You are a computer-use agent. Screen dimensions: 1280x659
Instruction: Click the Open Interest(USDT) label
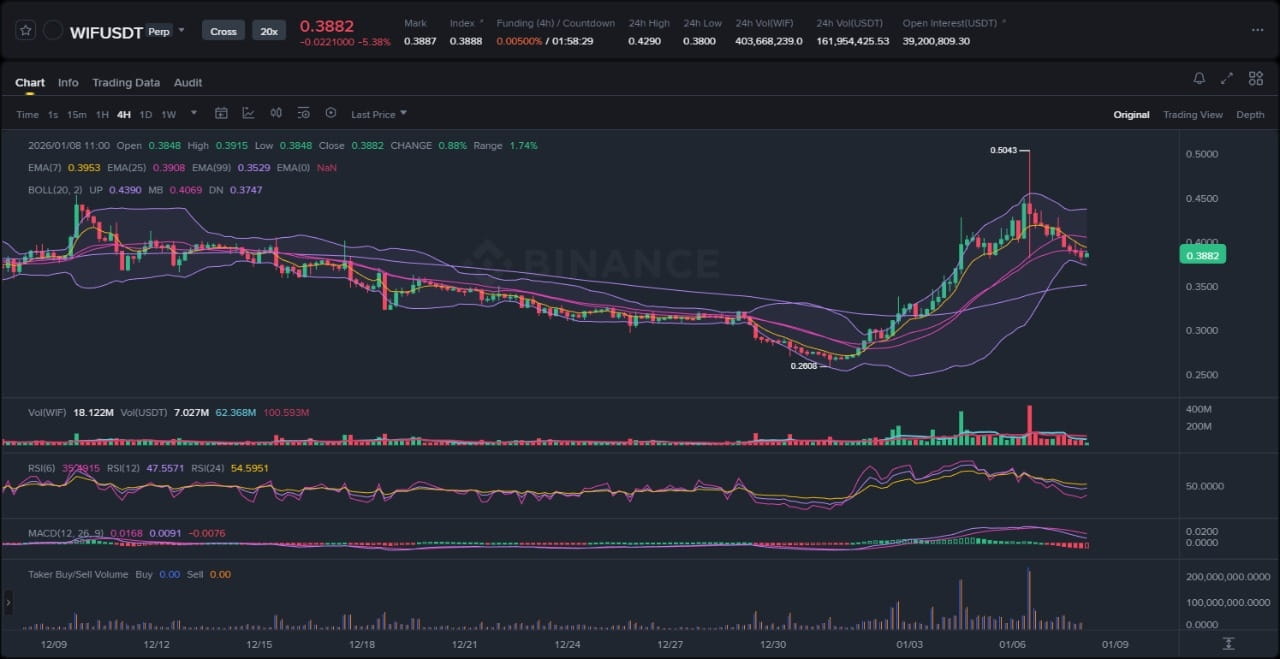pos(950,23)
